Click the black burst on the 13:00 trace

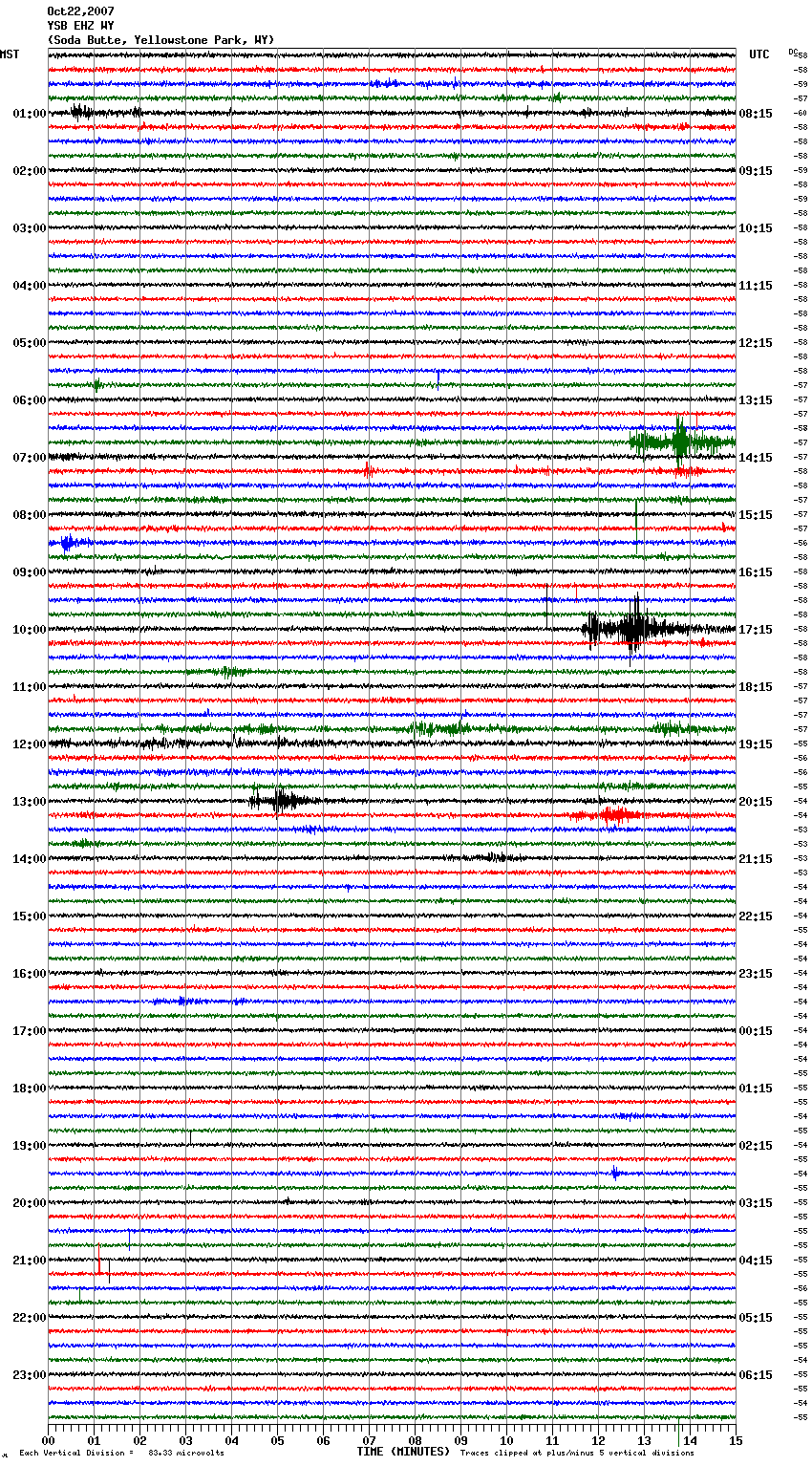coord(279,801)
